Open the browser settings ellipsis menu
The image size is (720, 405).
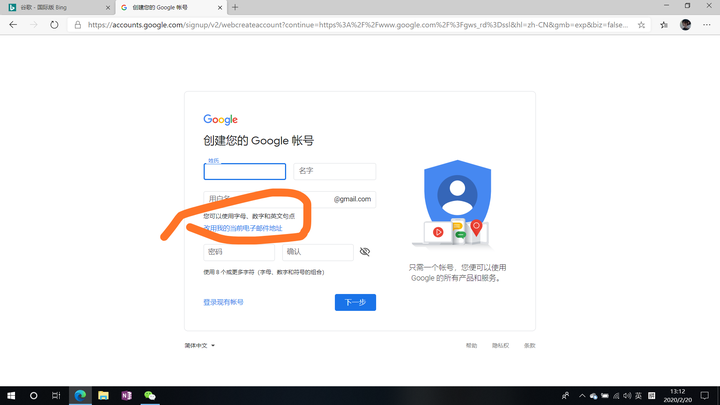tap(707, 25)
